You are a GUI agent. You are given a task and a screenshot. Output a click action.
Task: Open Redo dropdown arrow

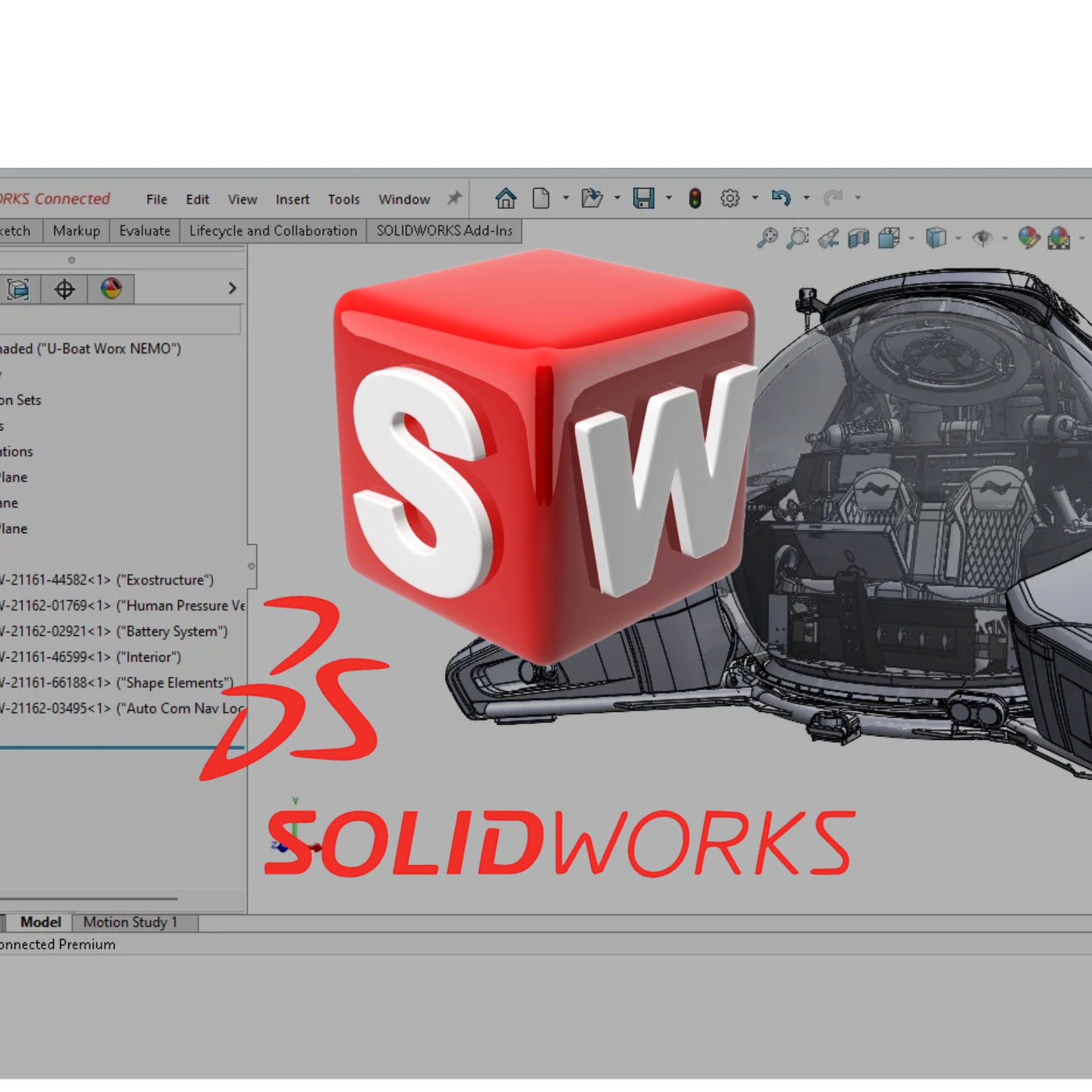(x=858, y=198)
